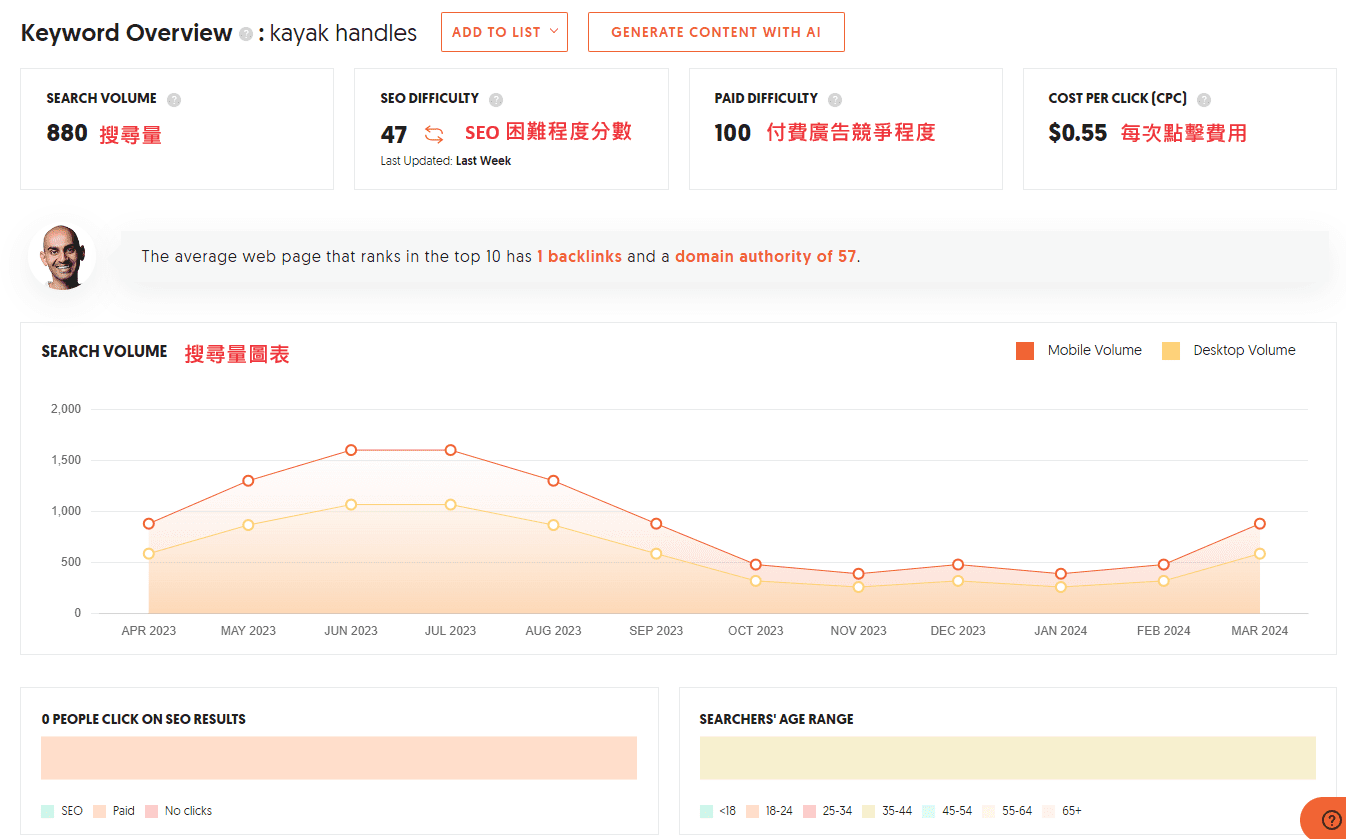Screen dimensions: 1346x839
Task: Click 'JUN 2023' axis label
Action: (351, 631)
